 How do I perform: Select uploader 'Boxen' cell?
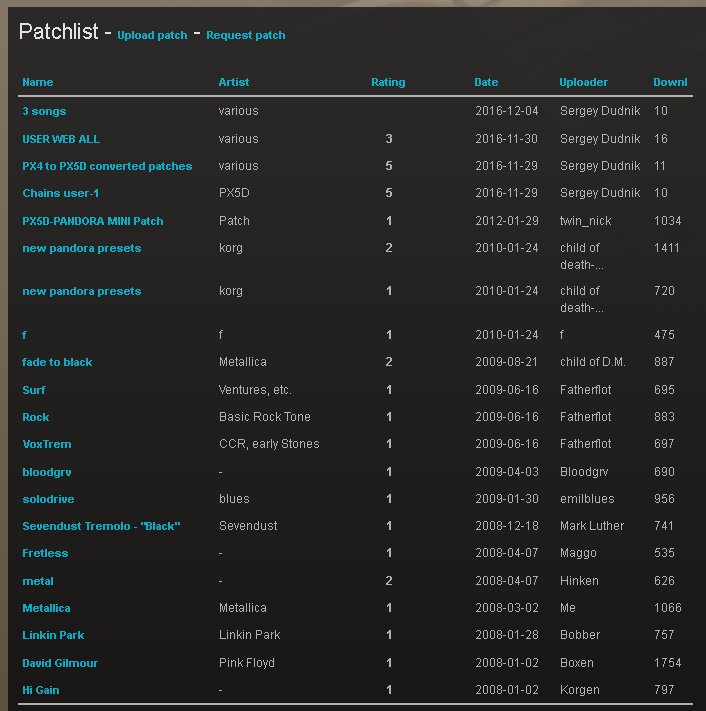point(576,663)
